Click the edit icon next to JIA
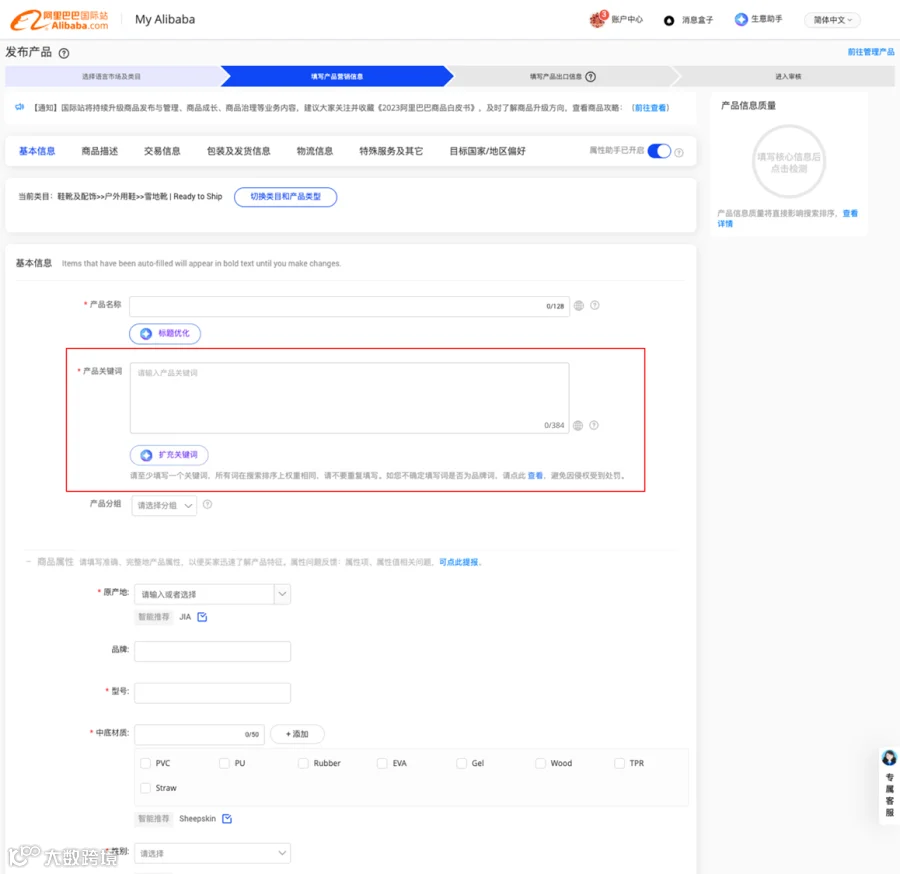The image size is (900, 874). tap(202, 617)
